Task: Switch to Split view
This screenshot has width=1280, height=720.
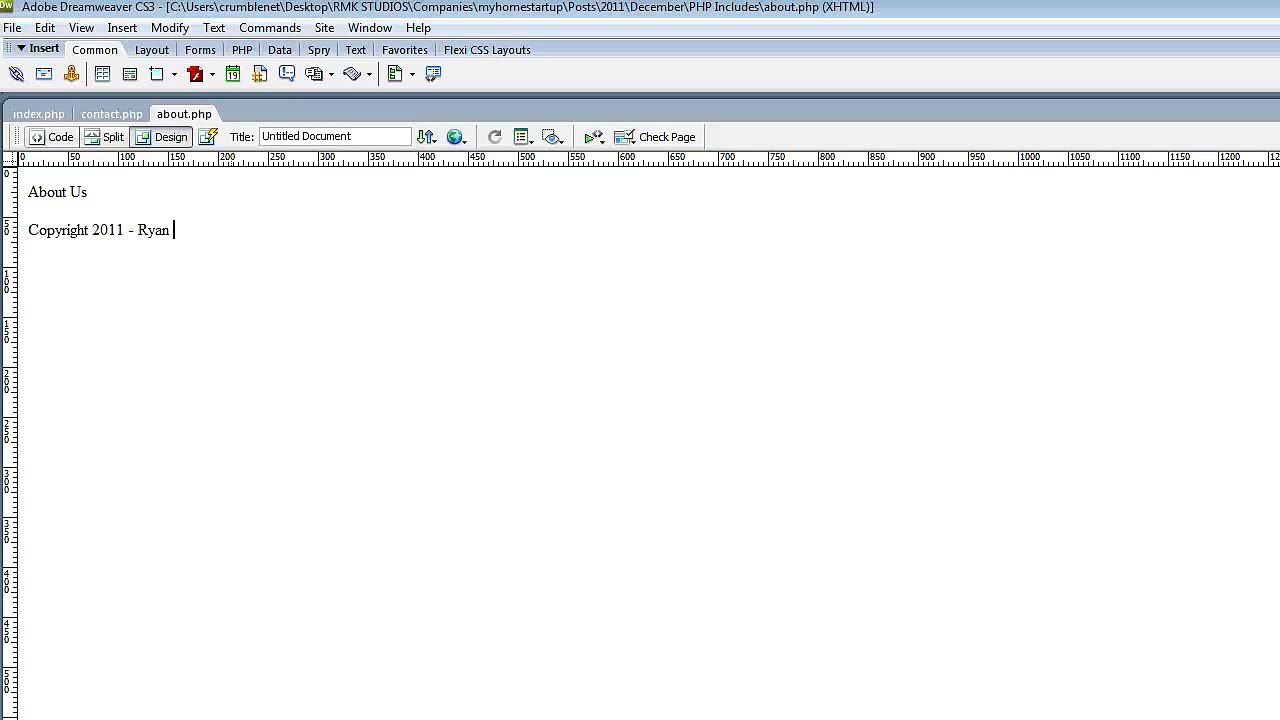Action: pos(104,137)
